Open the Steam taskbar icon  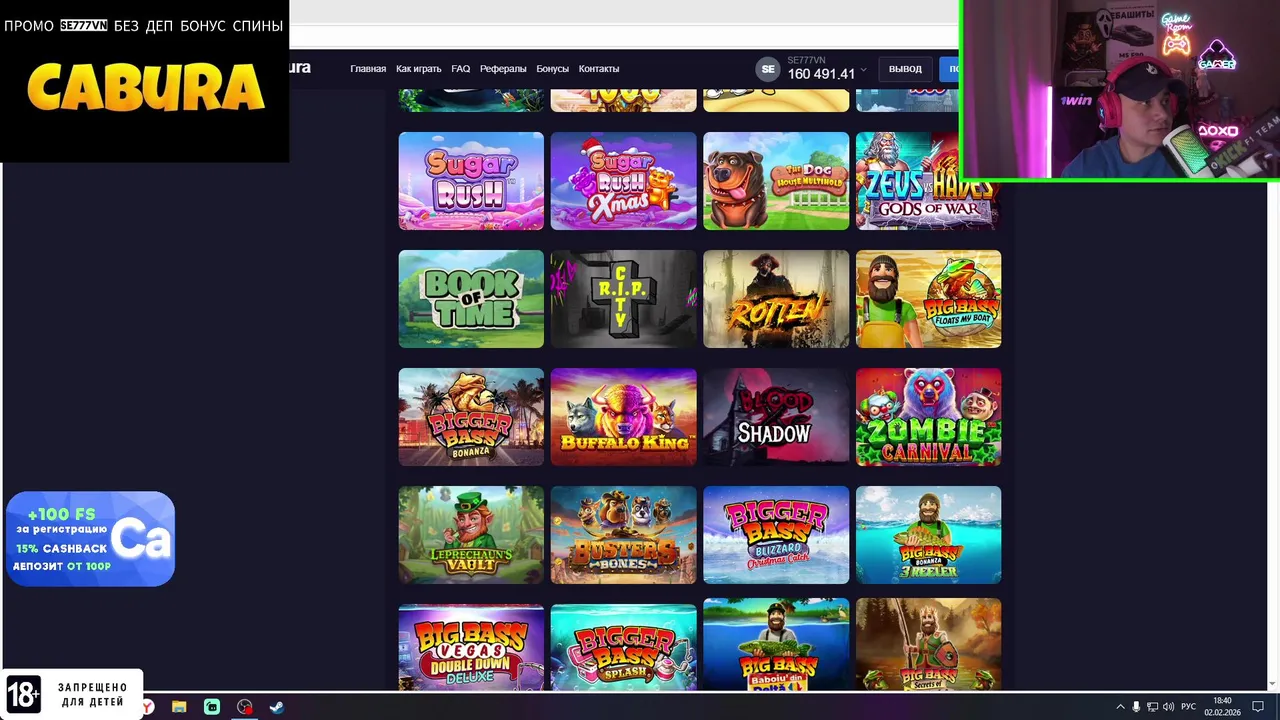277,707
